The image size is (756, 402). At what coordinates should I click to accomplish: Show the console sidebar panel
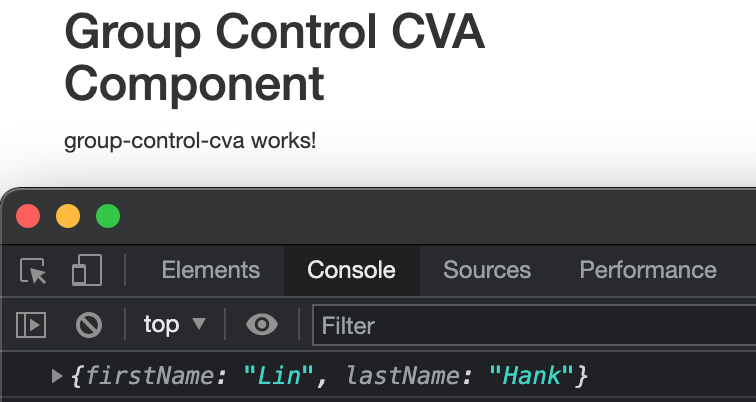tap(31, 324)
